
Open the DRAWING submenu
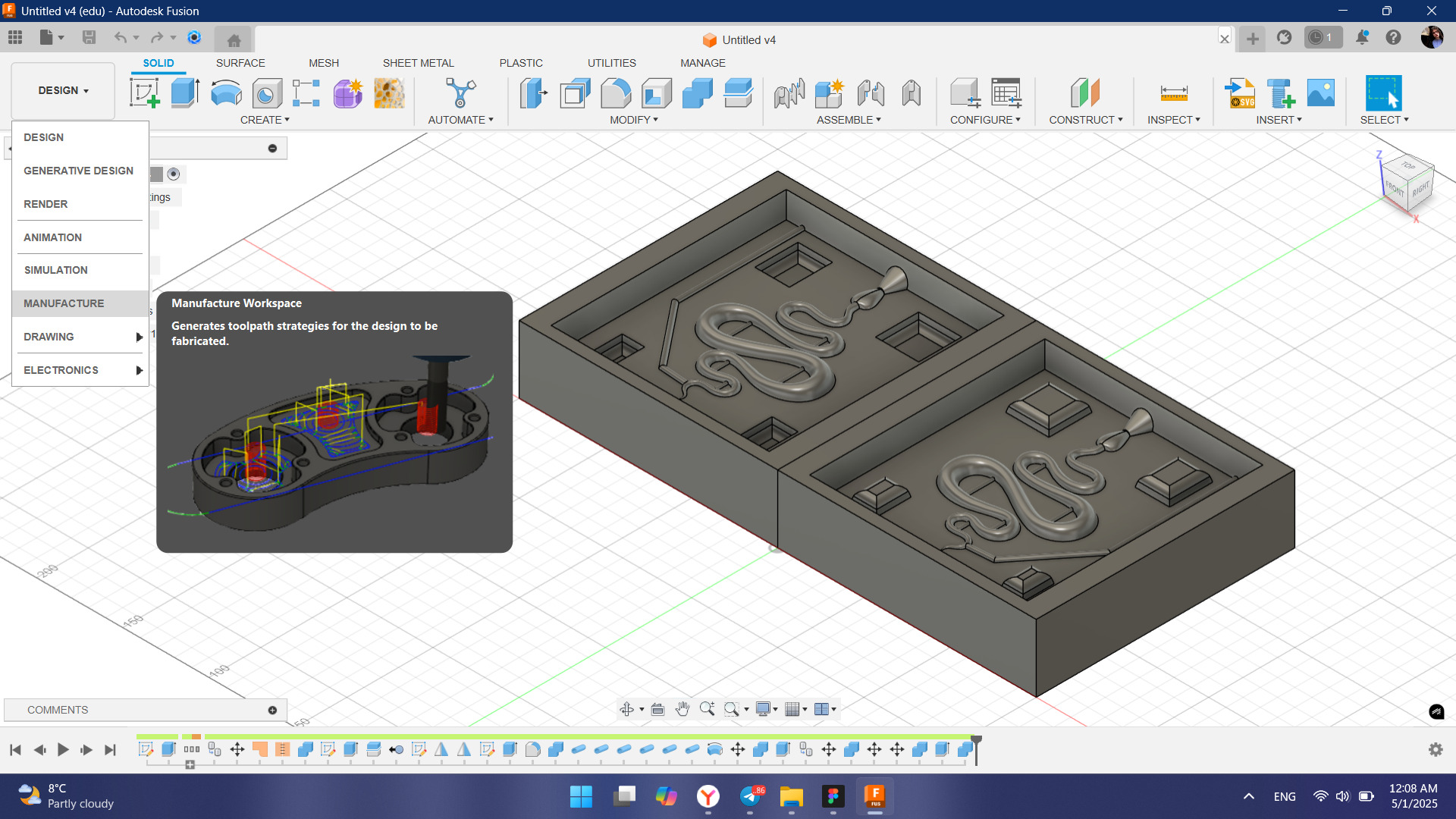[x=80, y=337]
